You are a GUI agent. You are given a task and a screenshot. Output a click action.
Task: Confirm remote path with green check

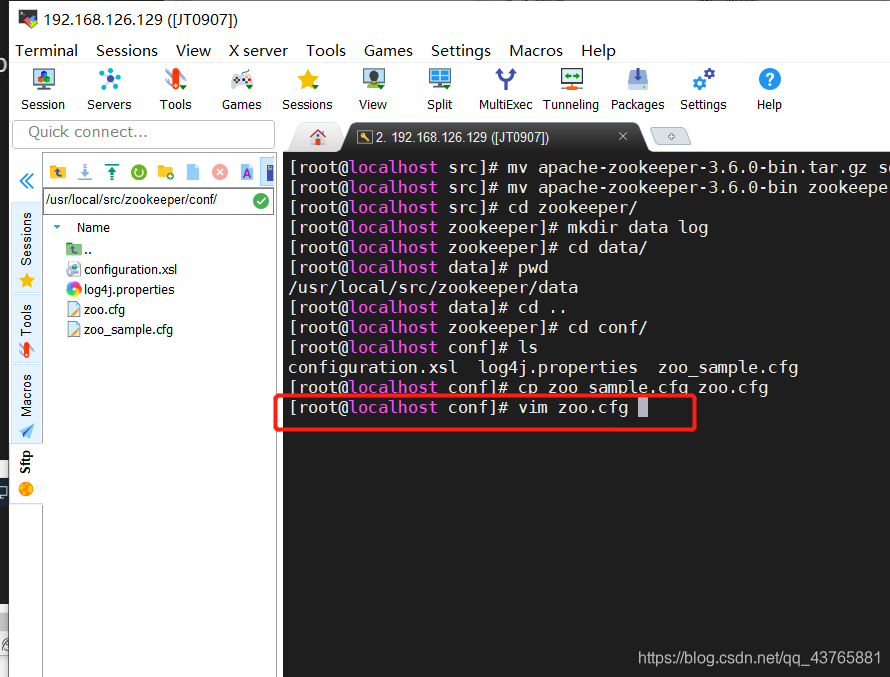(261, 201)
